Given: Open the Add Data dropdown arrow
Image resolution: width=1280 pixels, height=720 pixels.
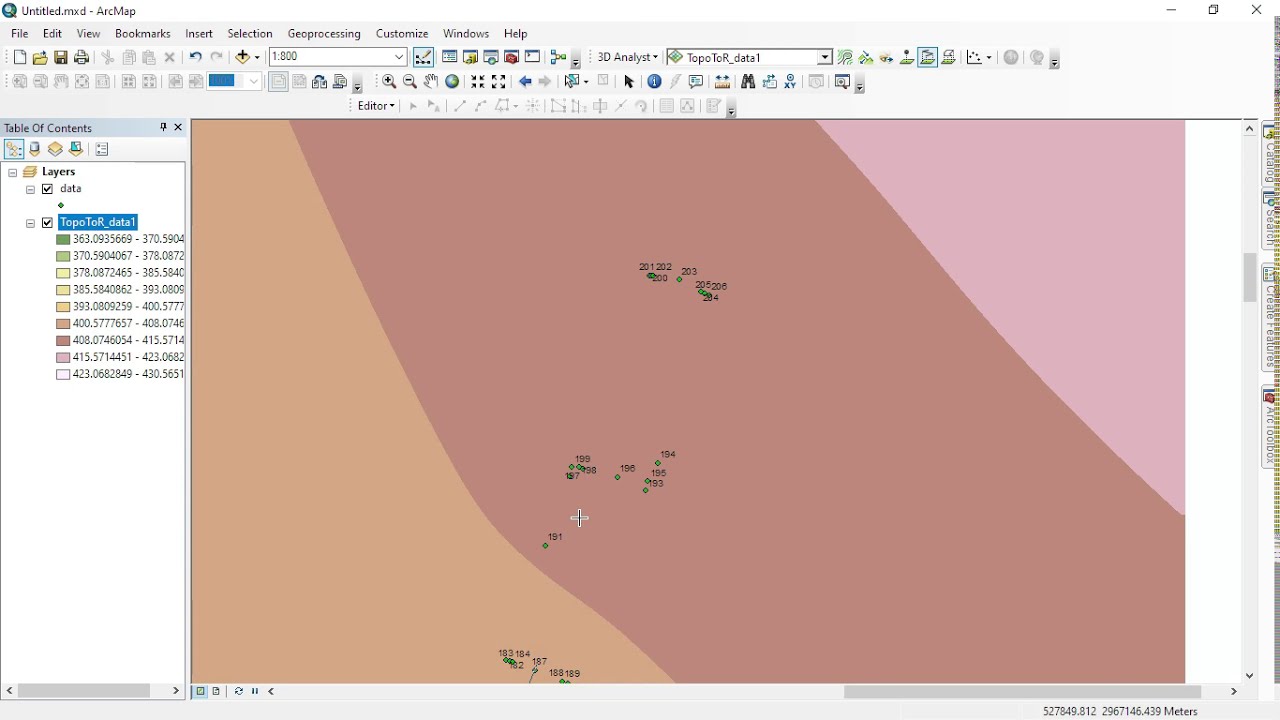Looking at the screenshot, I should 257,58.
